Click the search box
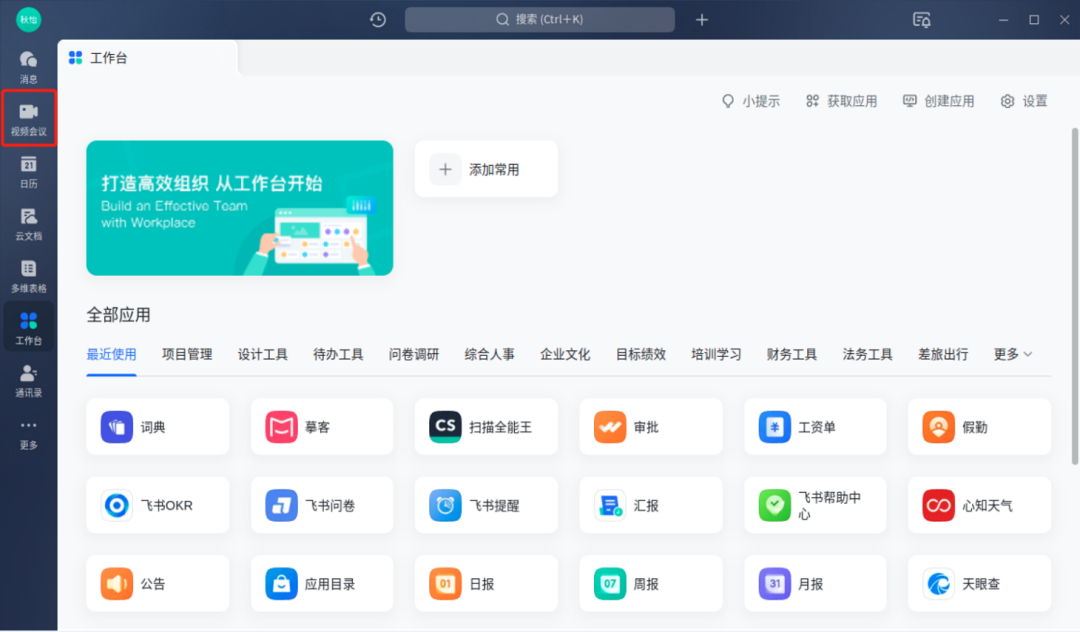The image size is (1080, 632). coord(540,20)
